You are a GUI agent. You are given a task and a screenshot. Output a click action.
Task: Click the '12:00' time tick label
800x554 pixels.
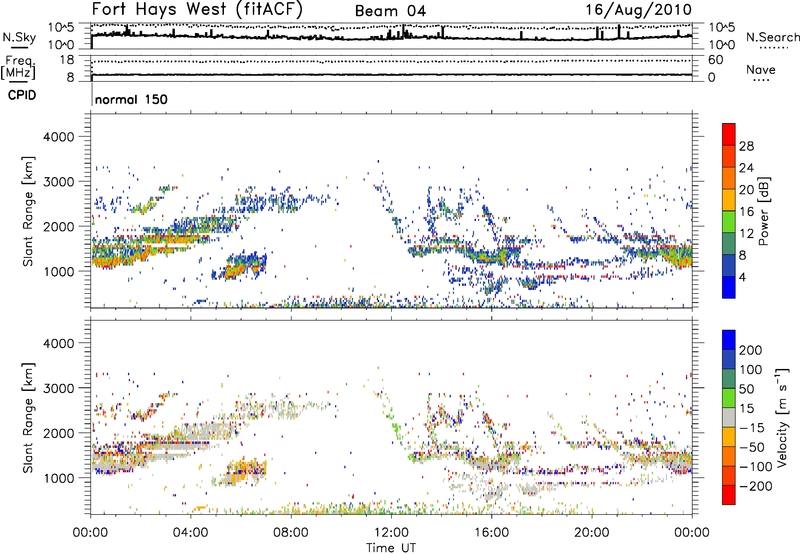point(391,533)
